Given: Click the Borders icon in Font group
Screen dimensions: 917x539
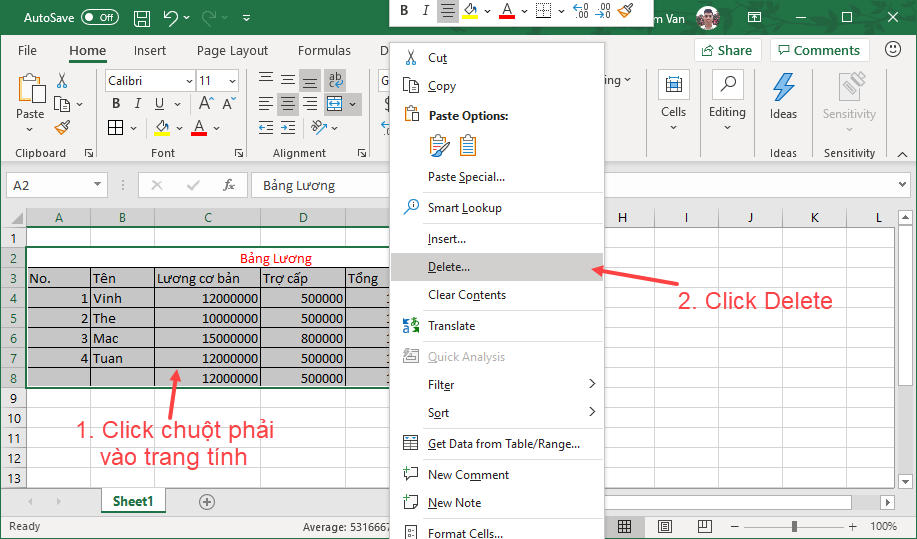Looking at the screenshot, I should 116,127.
